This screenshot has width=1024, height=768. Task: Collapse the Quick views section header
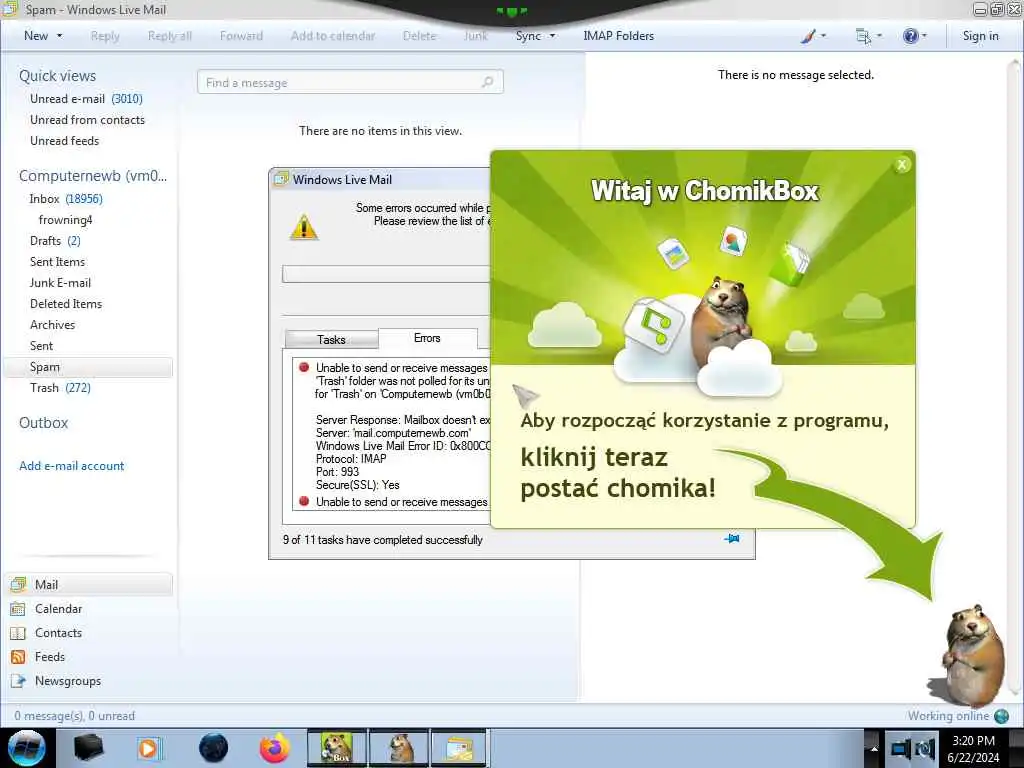tap(57, 76)
